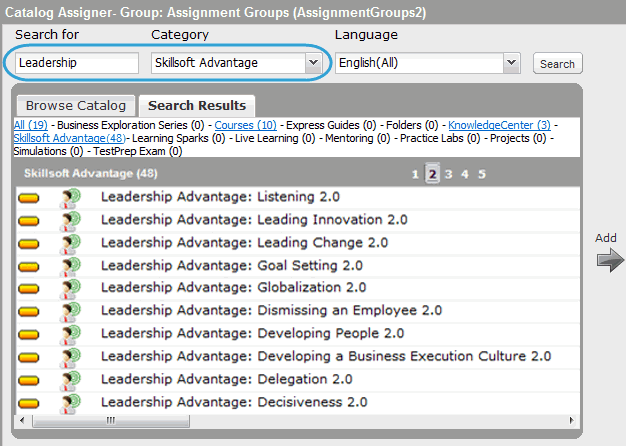Click the scrollbar left arrow

[22, 420]
